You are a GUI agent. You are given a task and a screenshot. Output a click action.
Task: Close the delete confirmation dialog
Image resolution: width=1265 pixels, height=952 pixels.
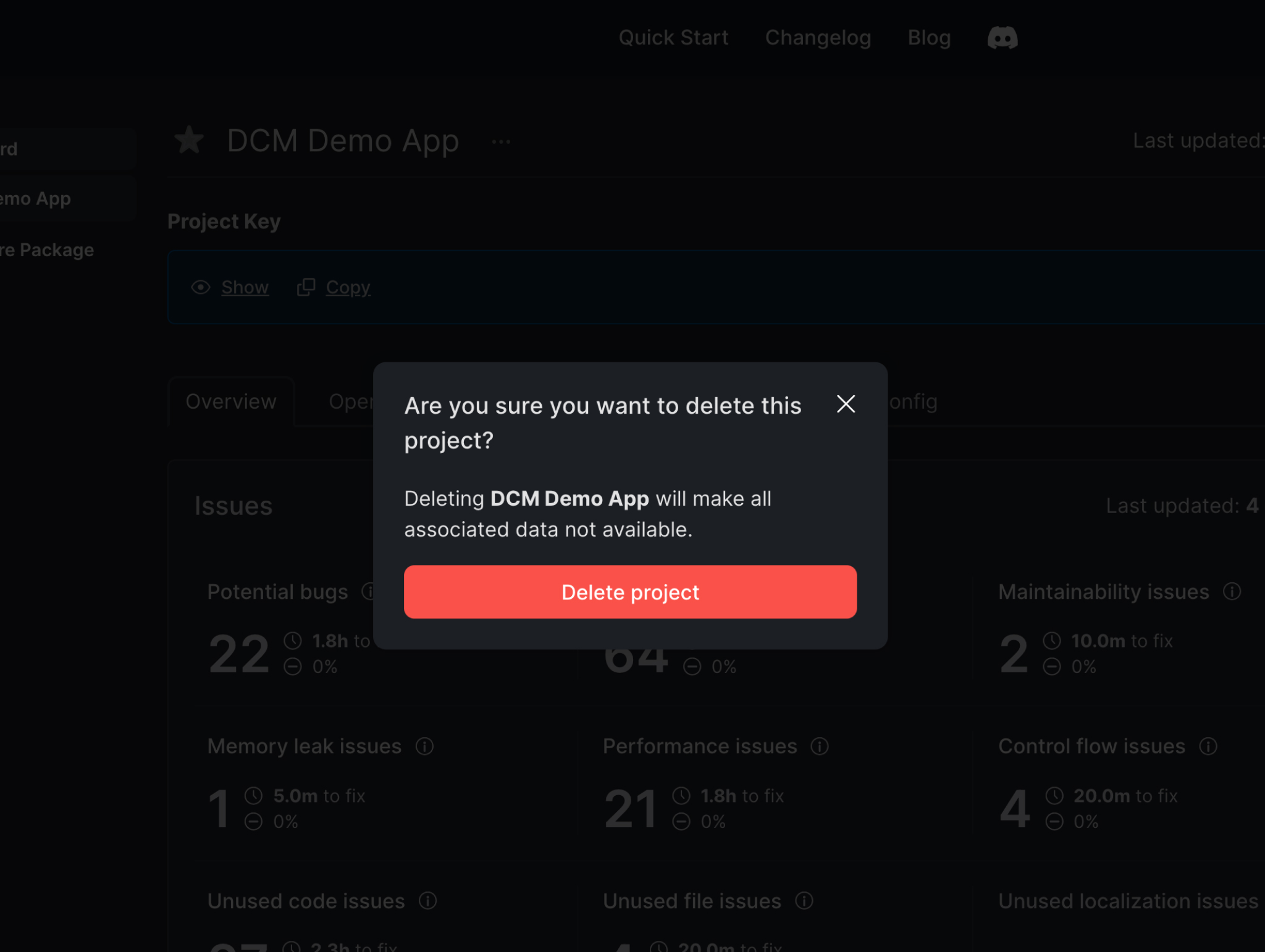[x=846, y=404]
